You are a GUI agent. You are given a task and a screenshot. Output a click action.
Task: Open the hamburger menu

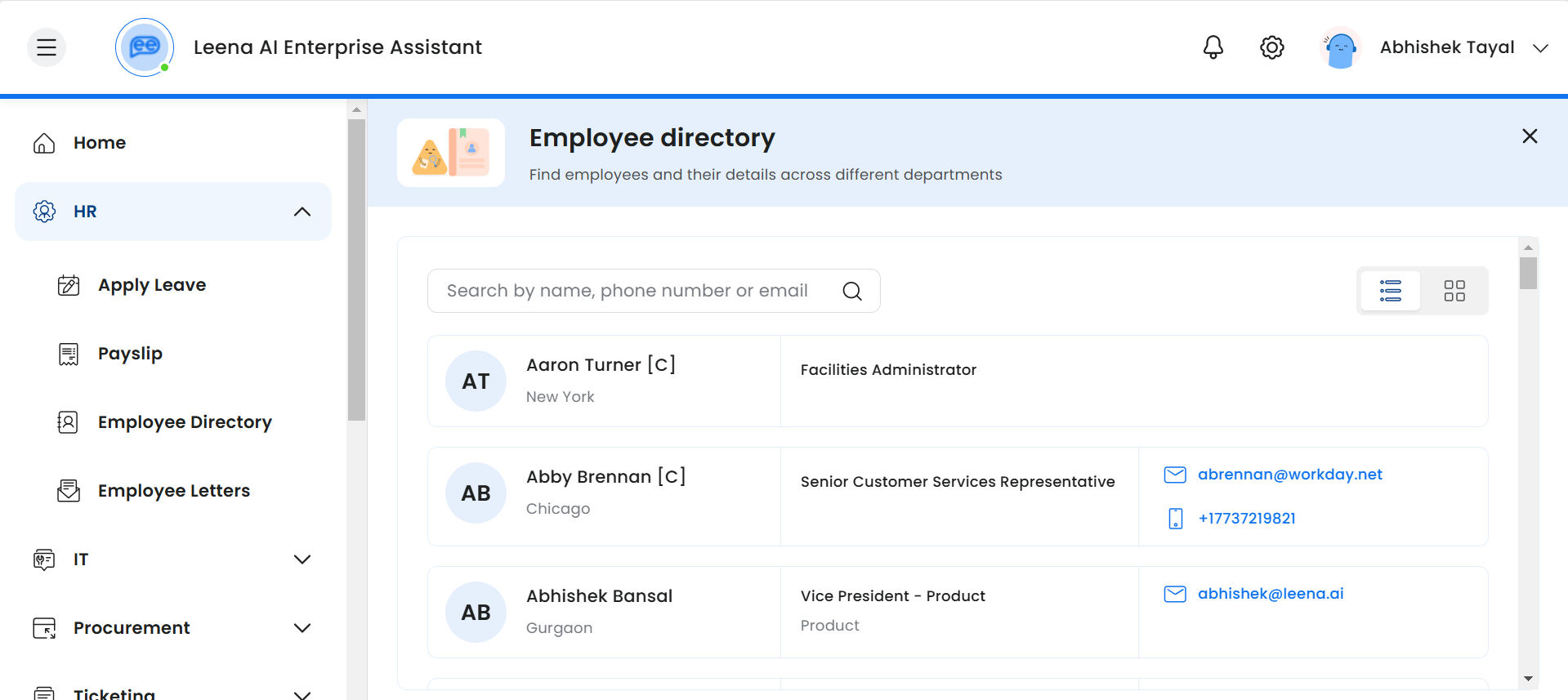[47, 47]
